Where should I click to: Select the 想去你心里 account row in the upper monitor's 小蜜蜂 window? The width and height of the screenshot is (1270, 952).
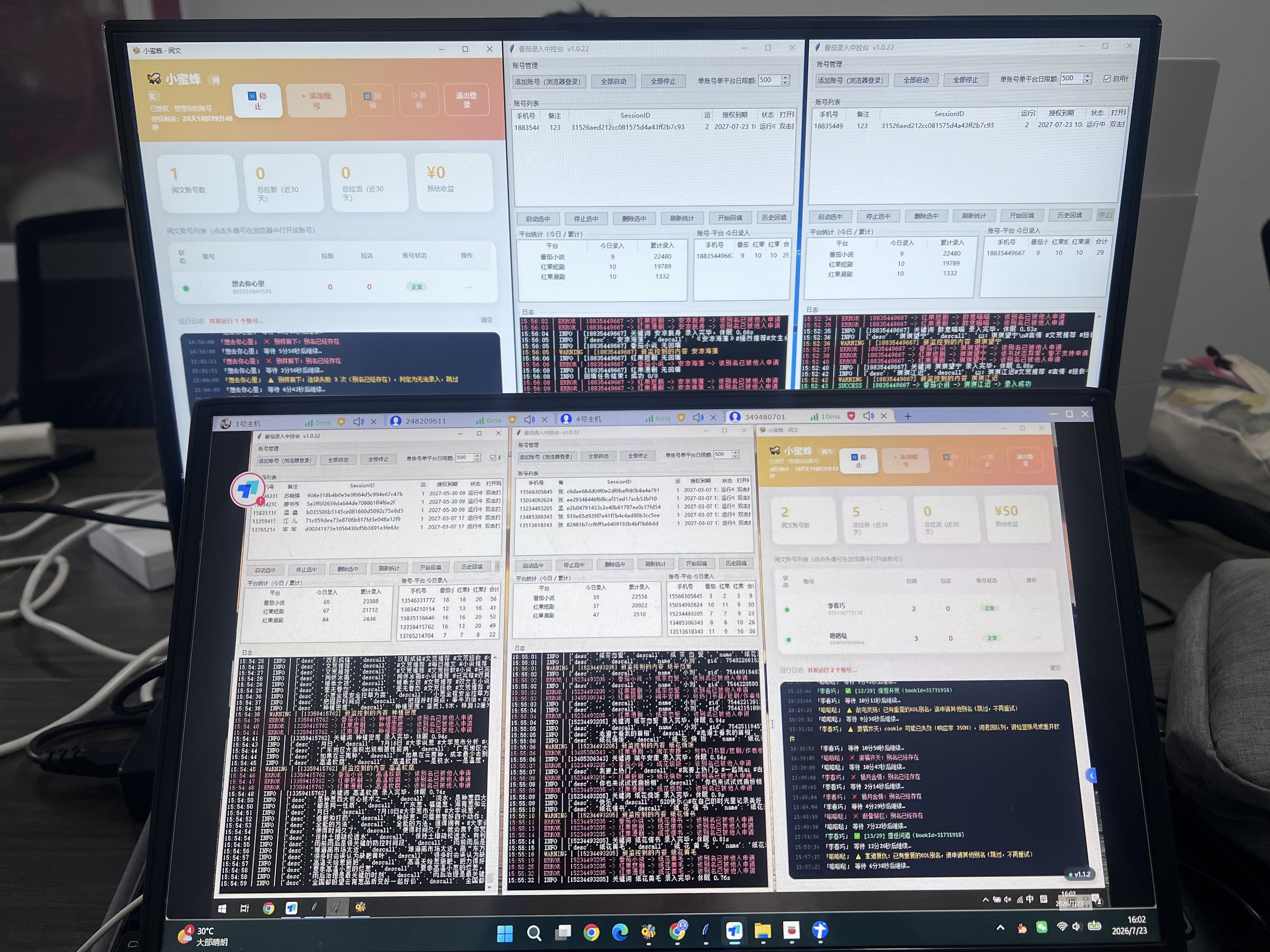coord(335,287)
